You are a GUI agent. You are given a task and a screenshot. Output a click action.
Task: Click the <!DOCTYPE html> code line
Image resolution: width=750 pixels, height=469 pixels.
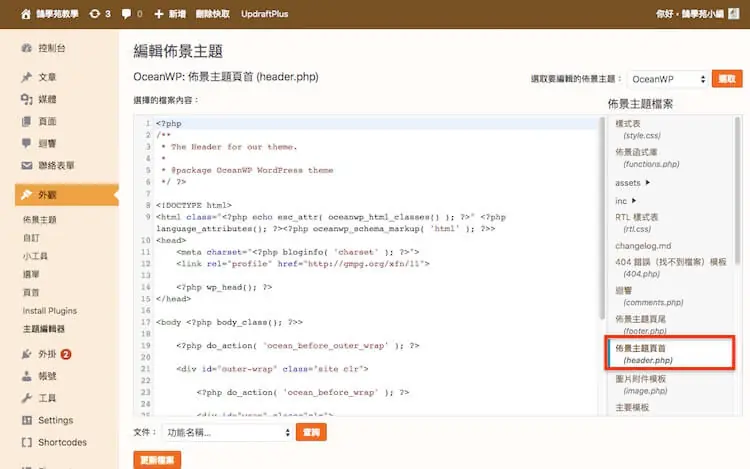194,205
